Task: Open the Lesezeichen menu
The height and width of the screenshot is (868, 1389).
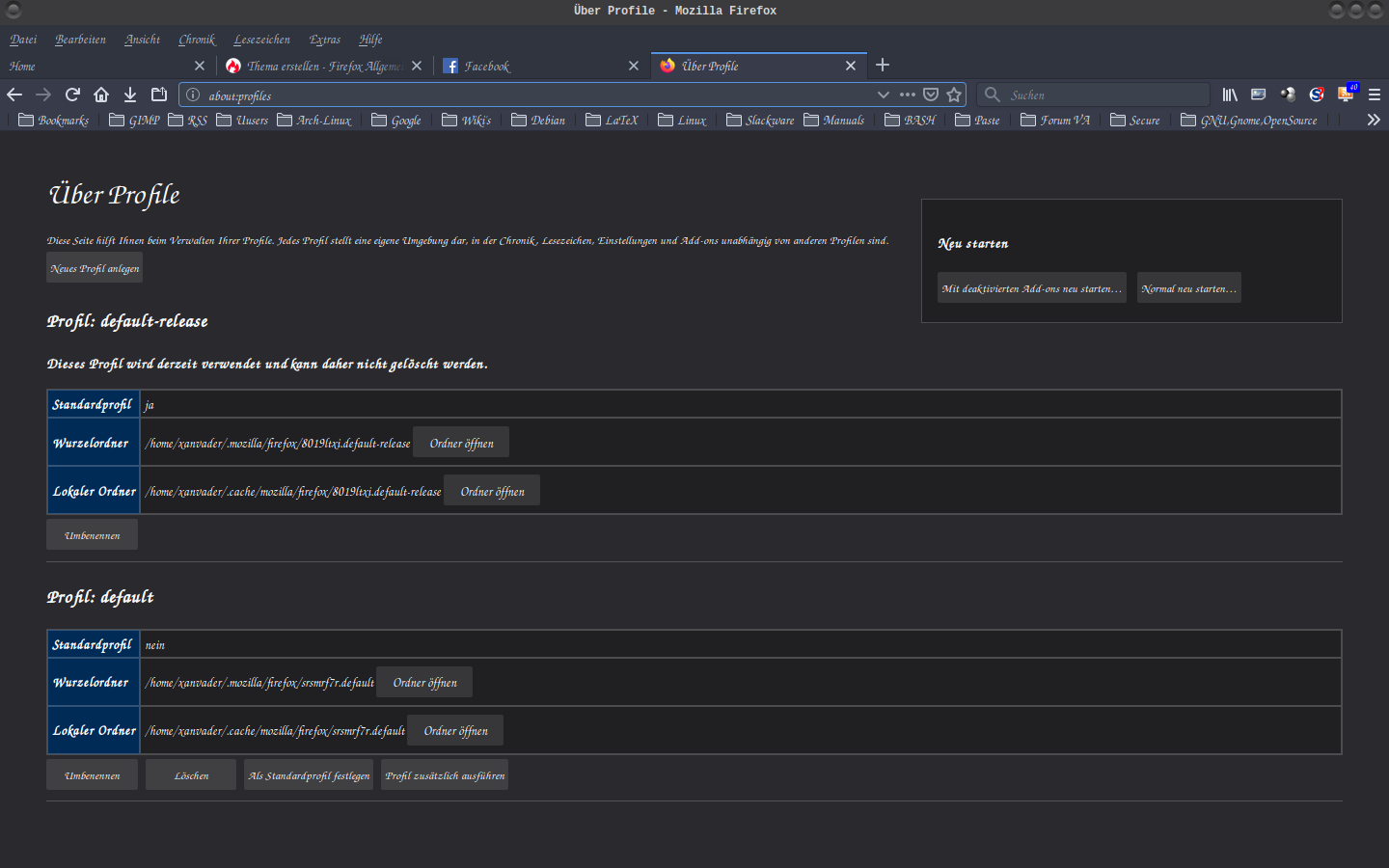Action: (x=261, y=40)
